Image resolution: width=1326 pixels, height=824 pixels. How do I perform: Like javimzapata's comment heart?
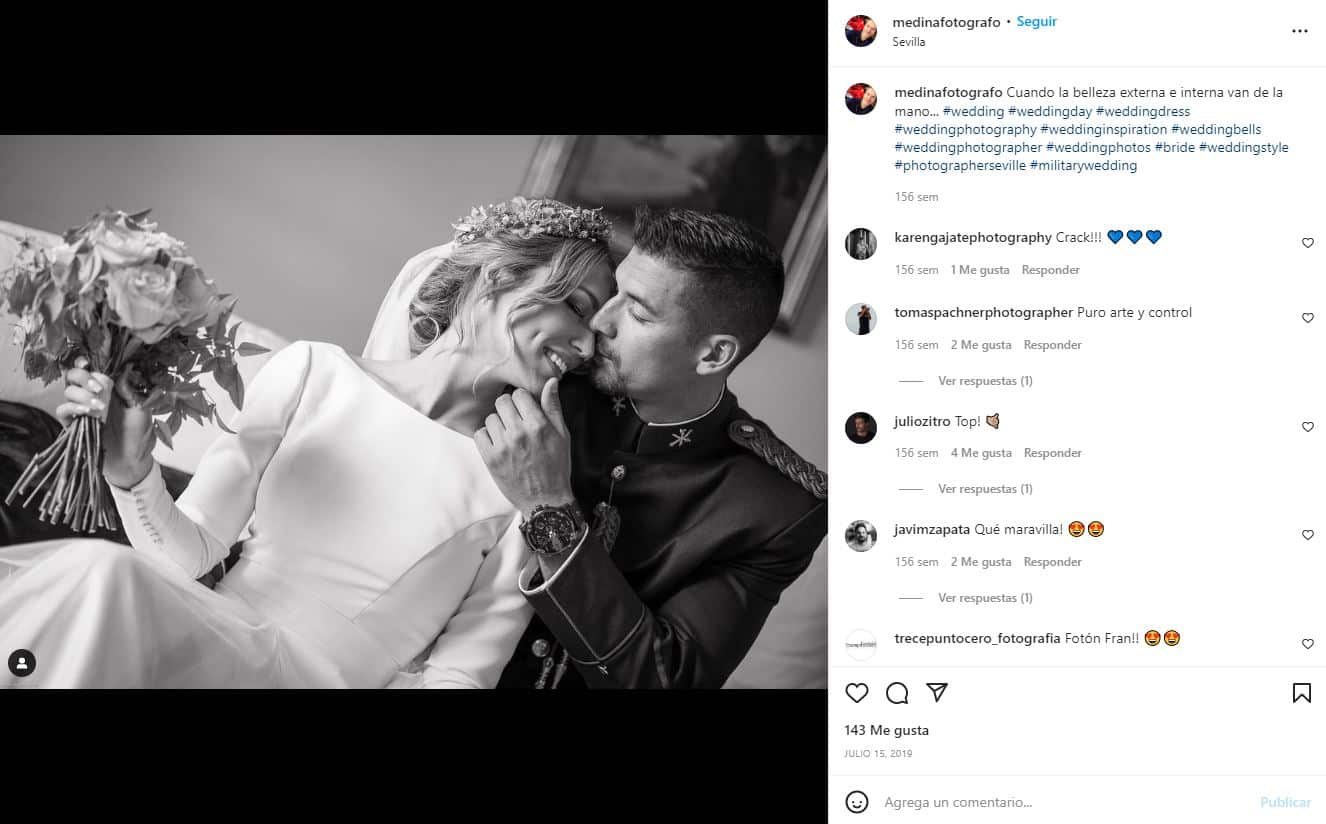coord(1307,535)
